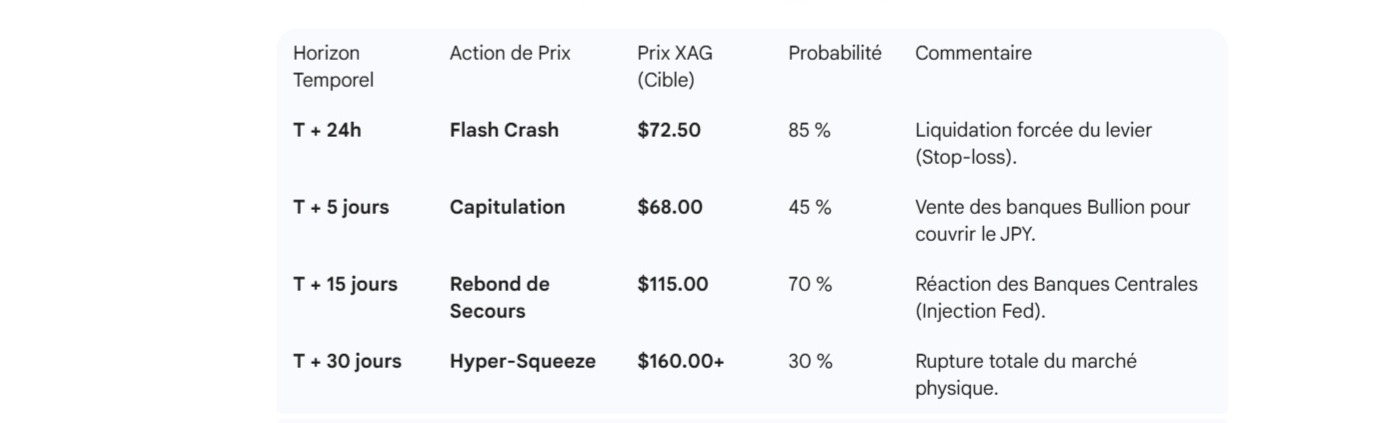Select the "T + 24h" row label
Image resolution: width=1387 pixels, height=423 pixels.
(327, 130)
